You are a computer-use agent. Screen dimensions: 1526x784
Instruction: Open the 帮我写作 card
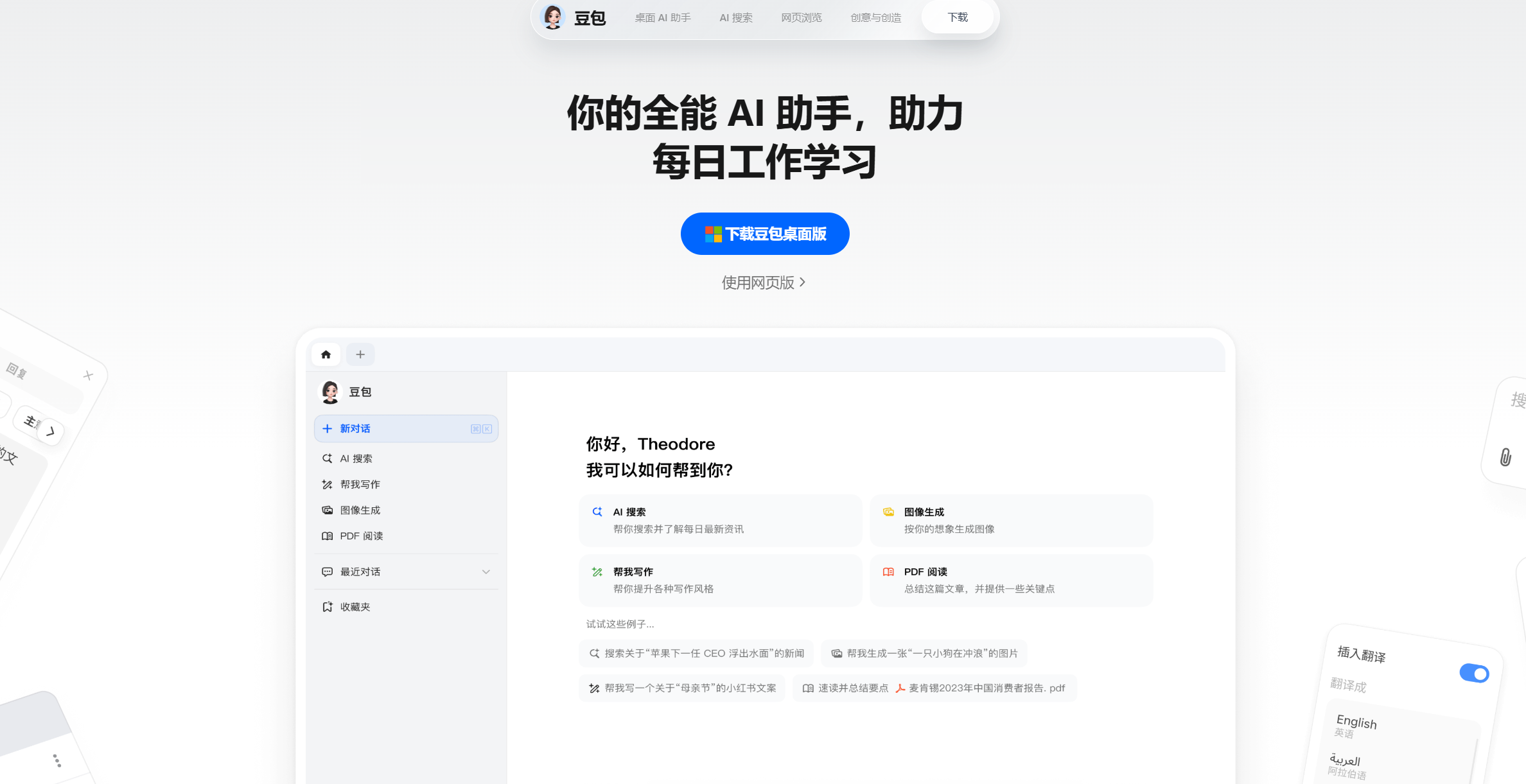click(x=720, y=580)
